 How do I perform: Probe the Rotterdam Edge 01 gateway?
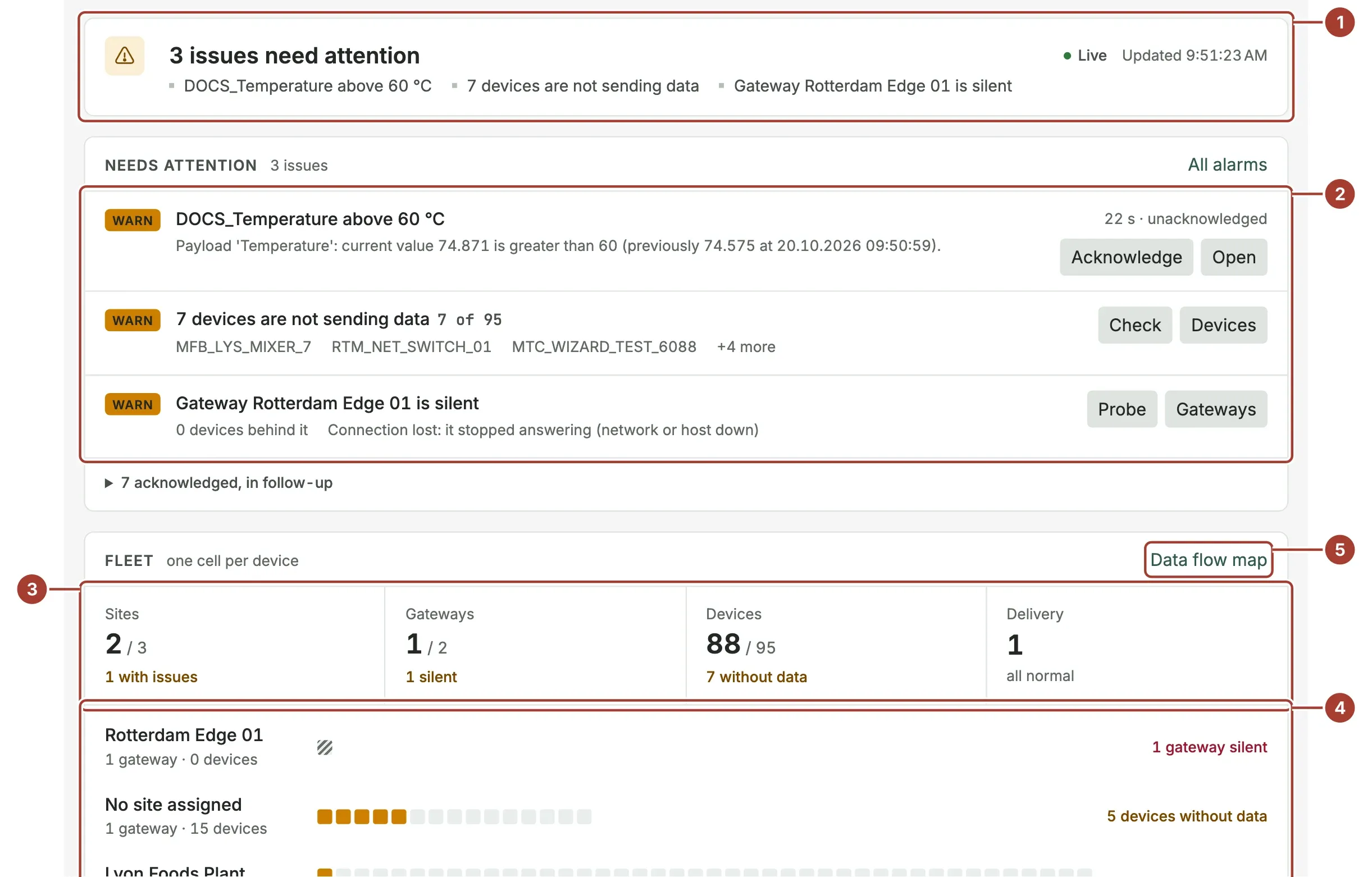[x=1122, y=409]
